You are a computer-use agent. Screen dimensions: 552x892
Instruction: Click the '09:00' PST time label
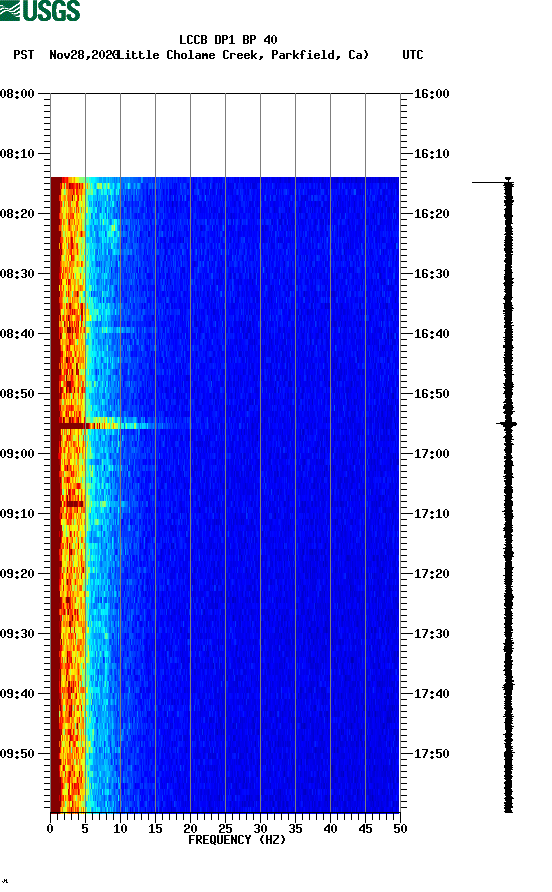(17, 453)
